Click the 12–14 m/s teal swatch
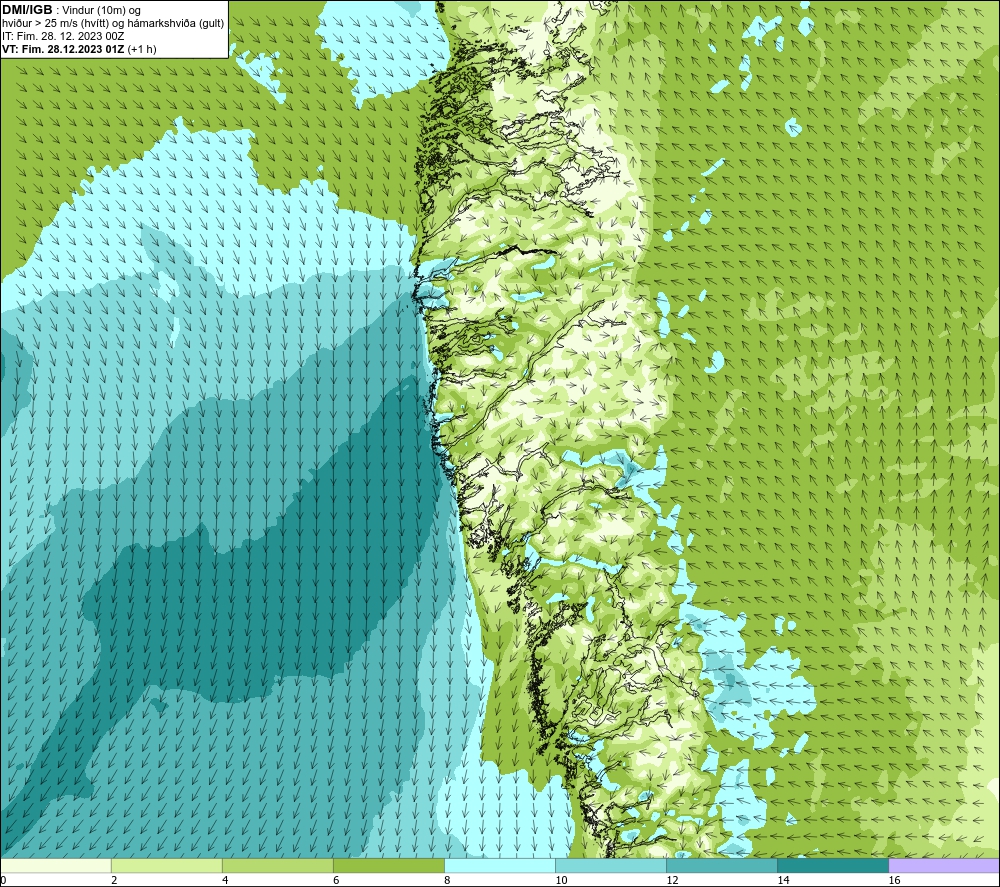Screen dimensions: 1000x887 coord(721,865)
